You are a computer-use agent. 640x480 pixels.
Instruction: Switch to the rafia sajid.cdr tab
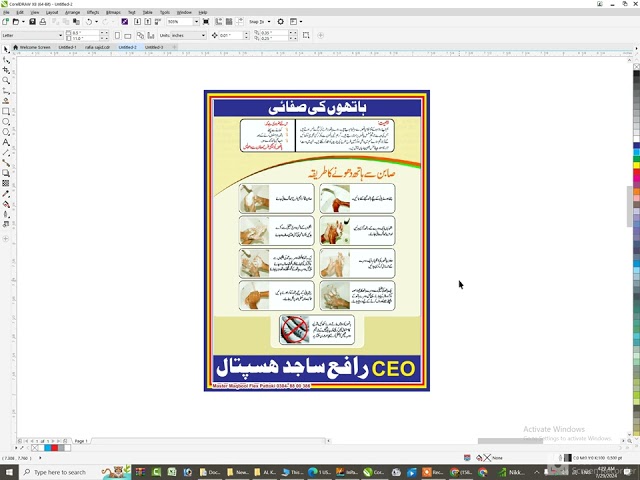[x=97, y=47]
